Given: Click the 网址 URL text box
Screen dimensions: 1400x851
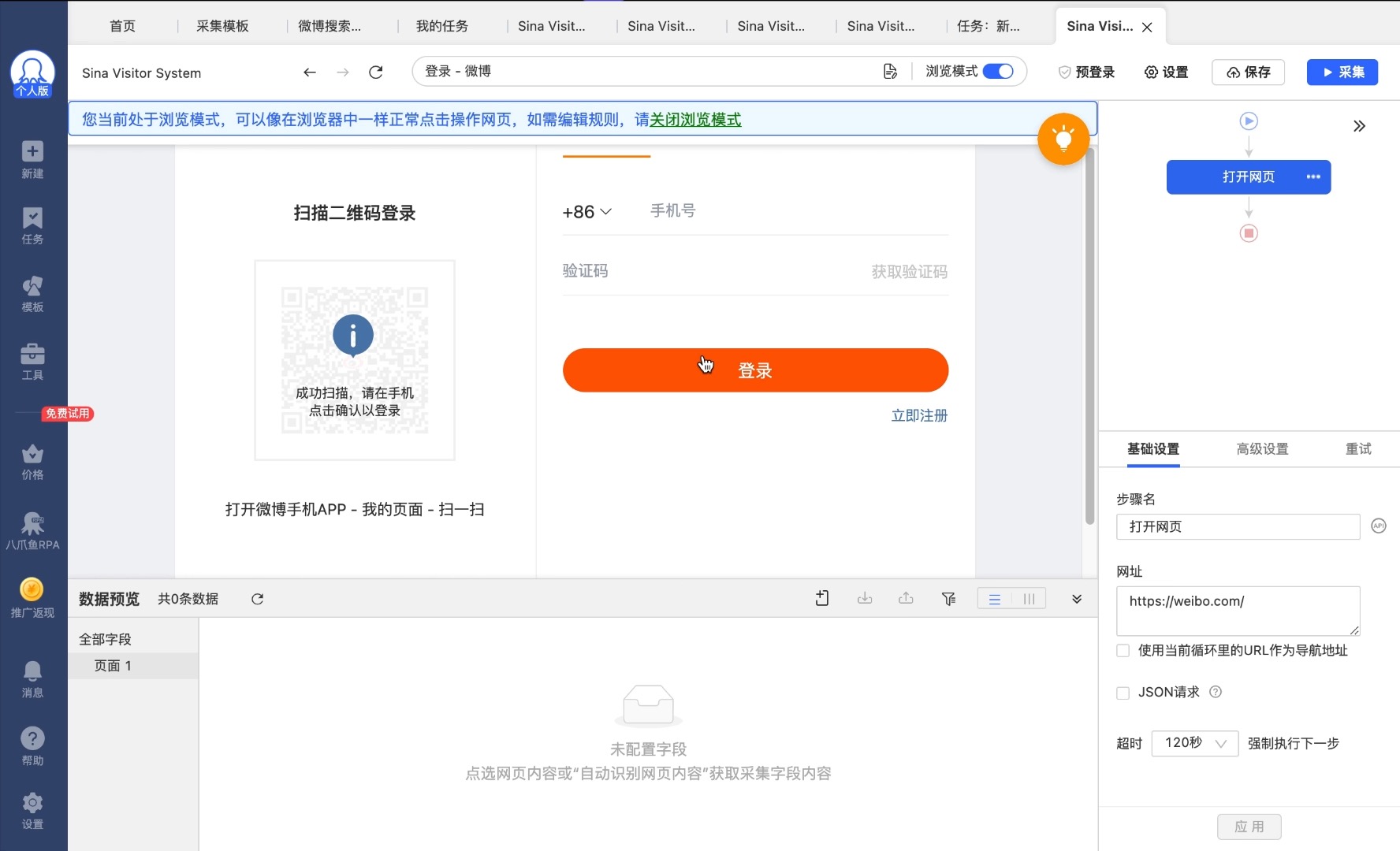Looking at the screenshot, I should click(x=1238, y=611).
